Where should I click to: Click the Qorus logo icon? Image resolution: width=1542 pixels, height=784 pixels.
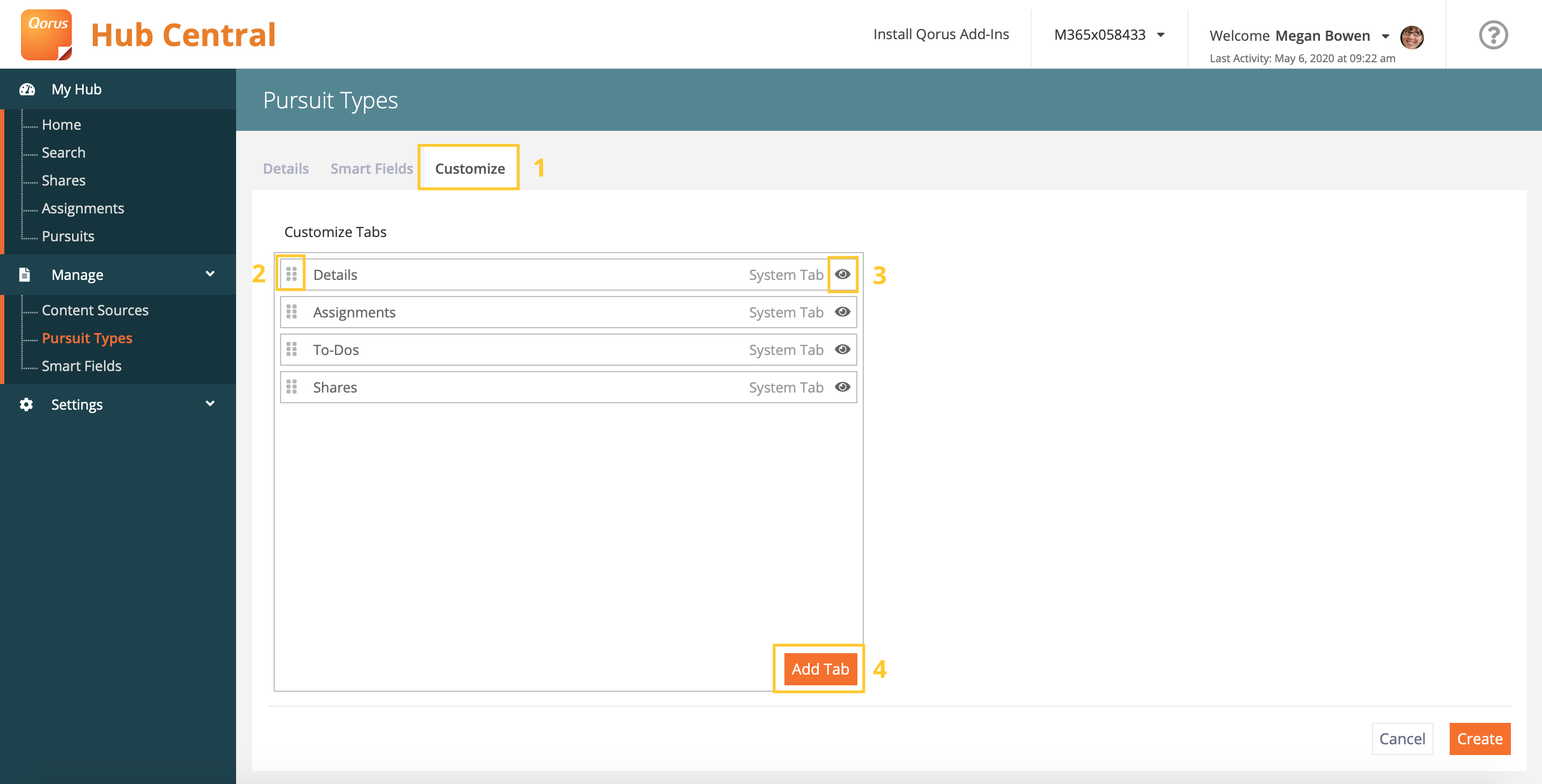click(47, 35)
